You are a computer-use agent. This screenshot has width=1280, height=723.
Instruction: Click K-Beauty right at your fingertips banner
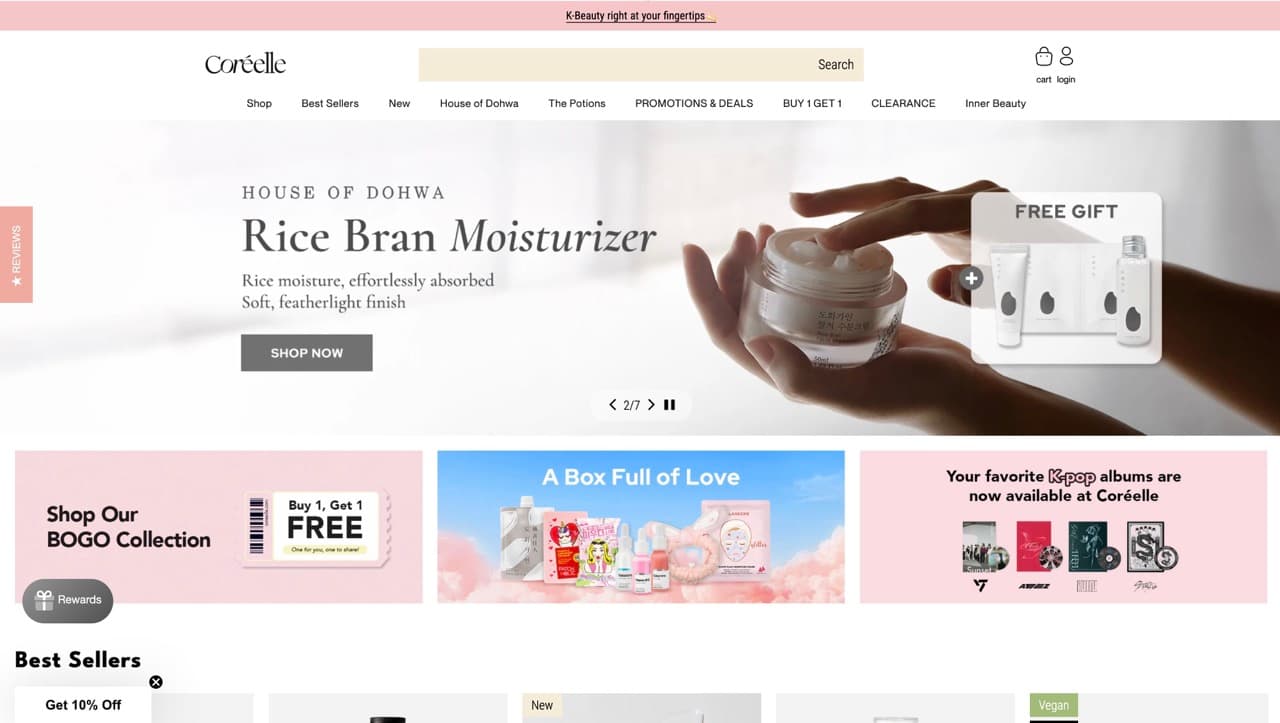point(640,16)
